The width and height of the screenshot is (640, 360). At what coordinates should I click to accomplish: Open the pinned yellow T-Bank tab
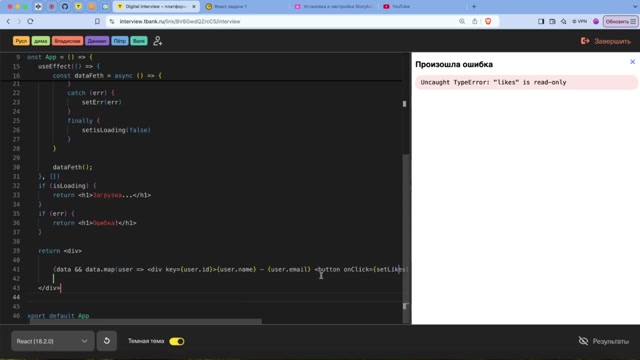coord(78,7)
